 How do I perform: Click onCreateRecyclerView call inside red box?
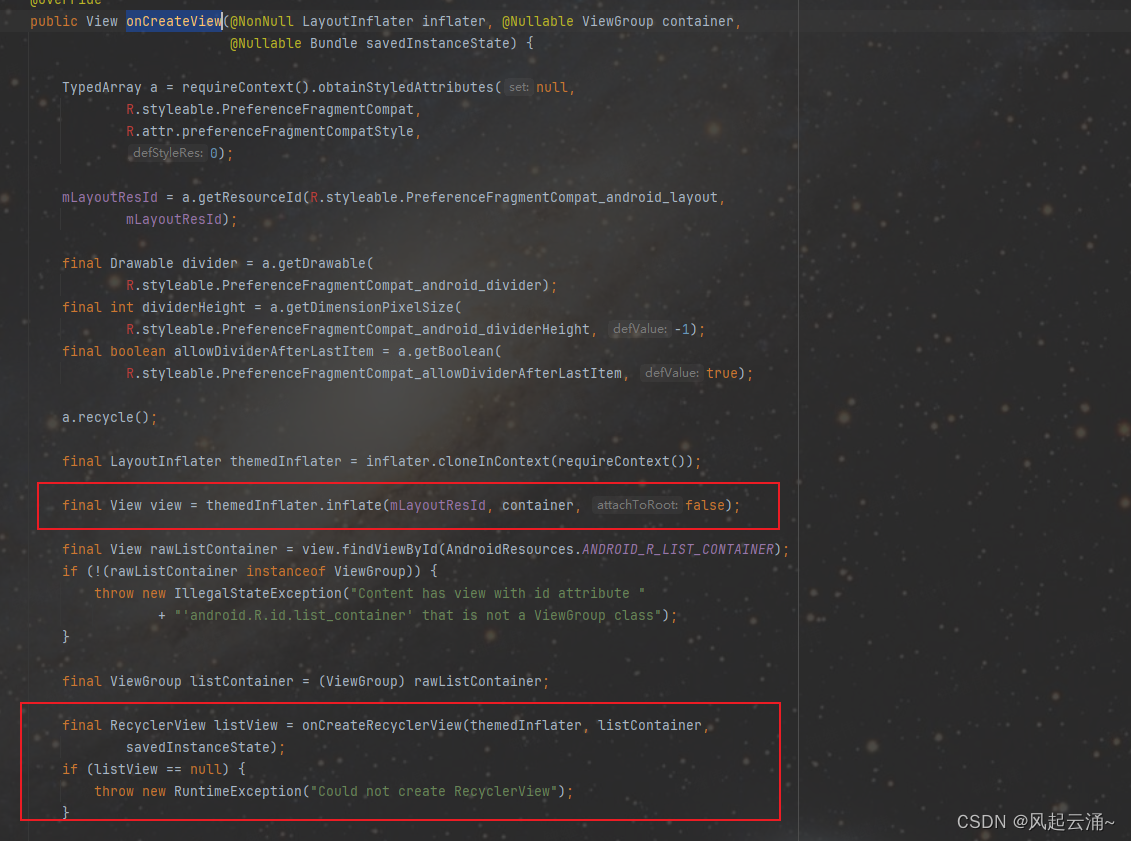coord(387,725)
